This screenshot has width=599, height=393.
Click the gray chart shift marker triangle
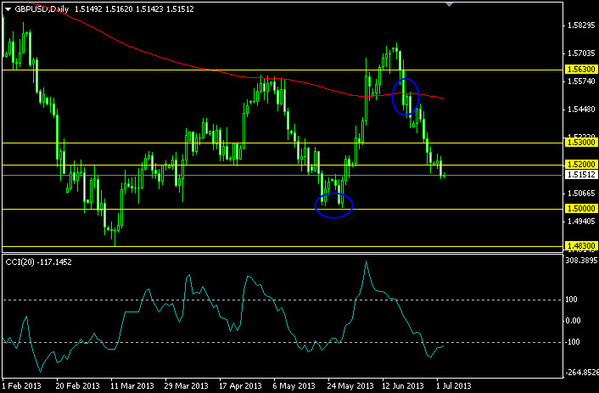[449, 5]
